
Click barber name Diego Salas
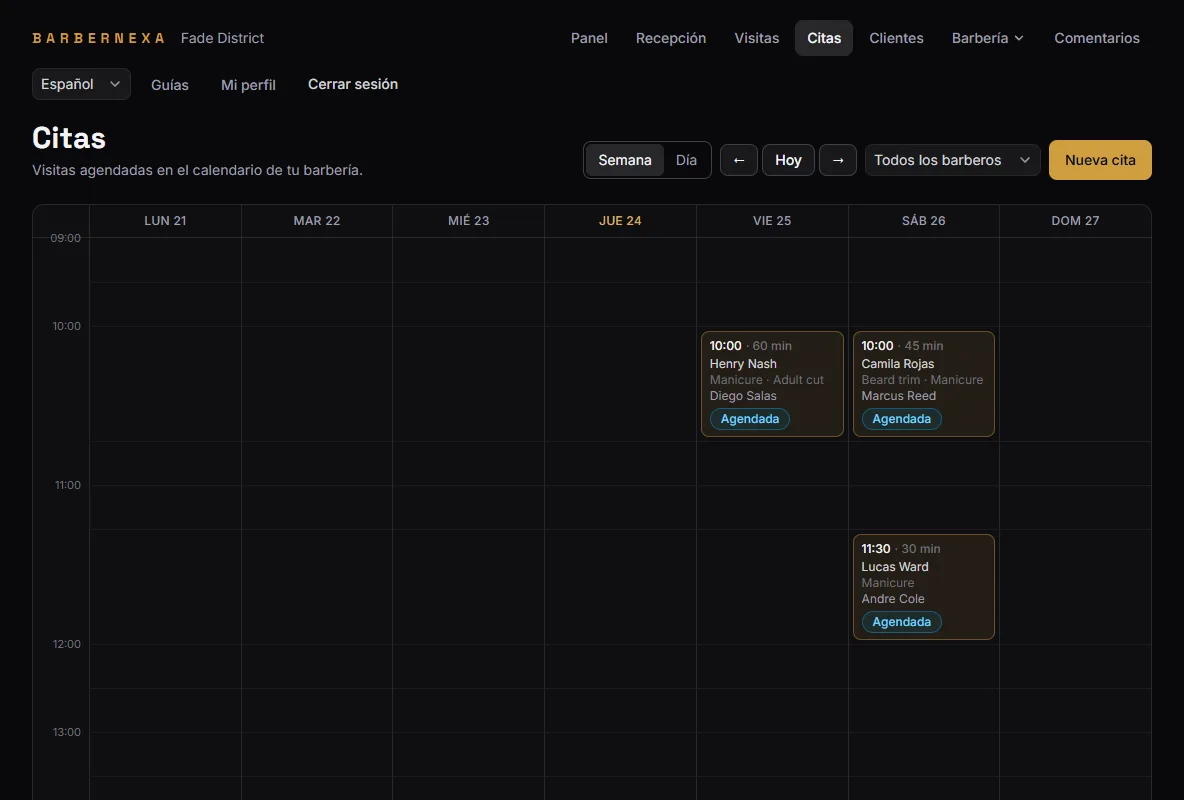[743, 396]
